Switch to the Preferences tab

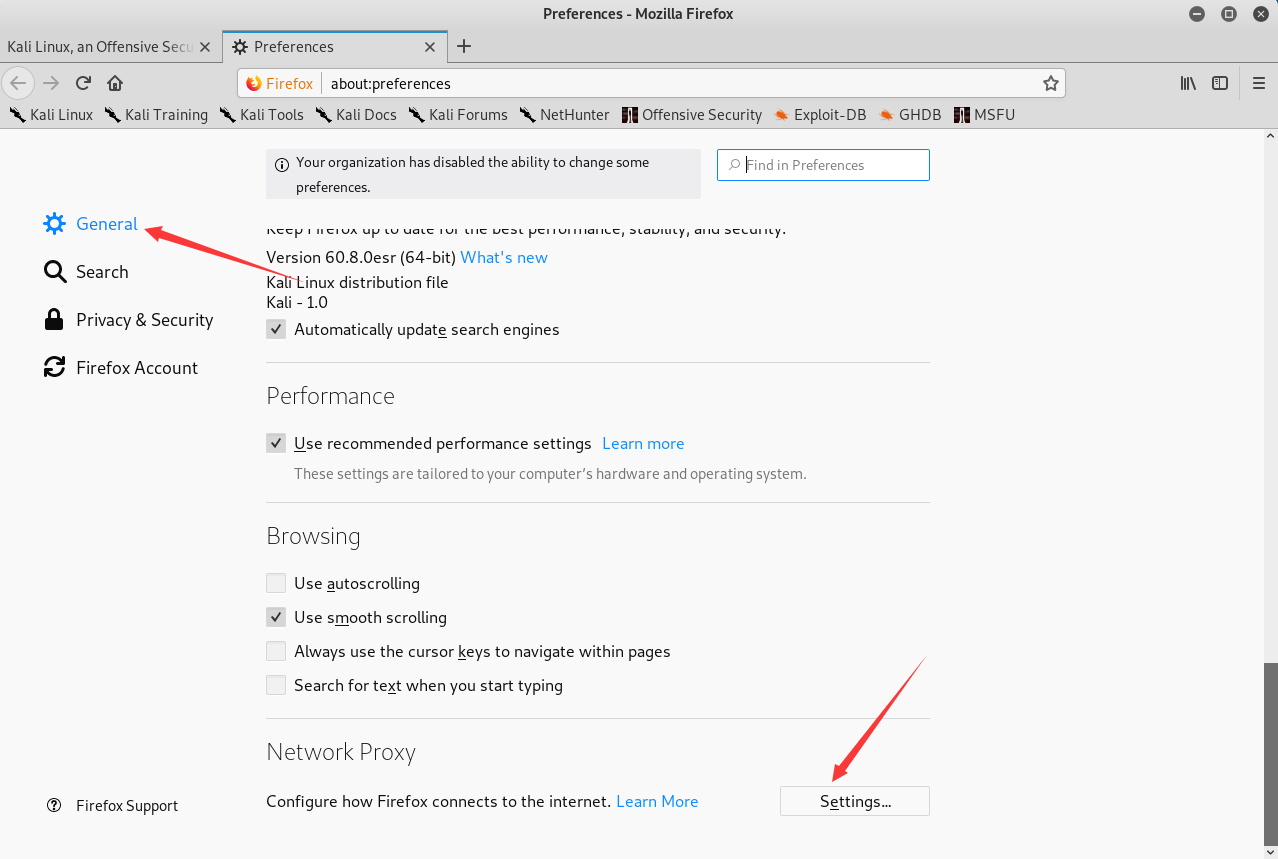tap(334, 47)
